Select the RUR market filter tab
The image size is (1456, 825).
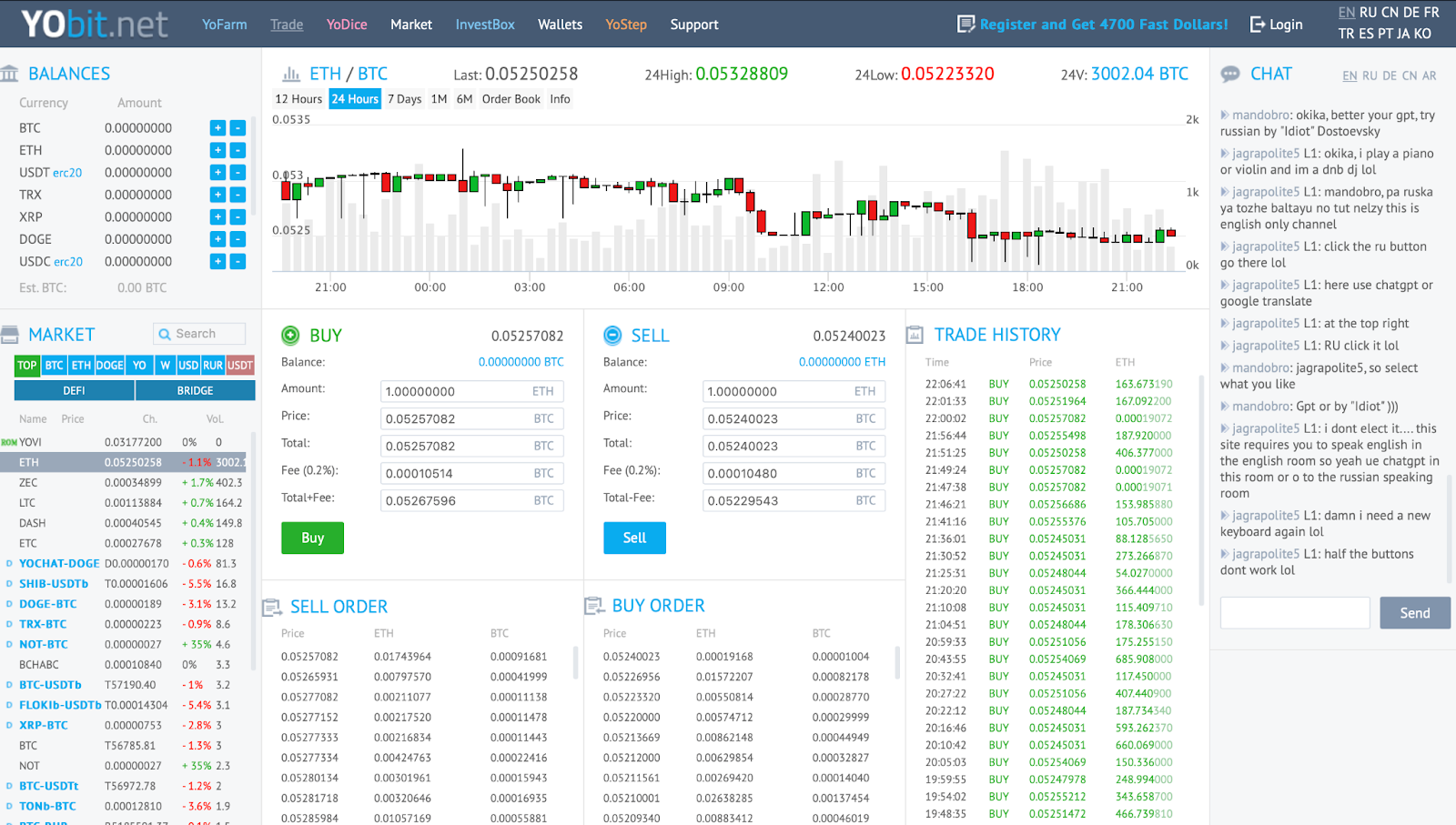point(213,366)
